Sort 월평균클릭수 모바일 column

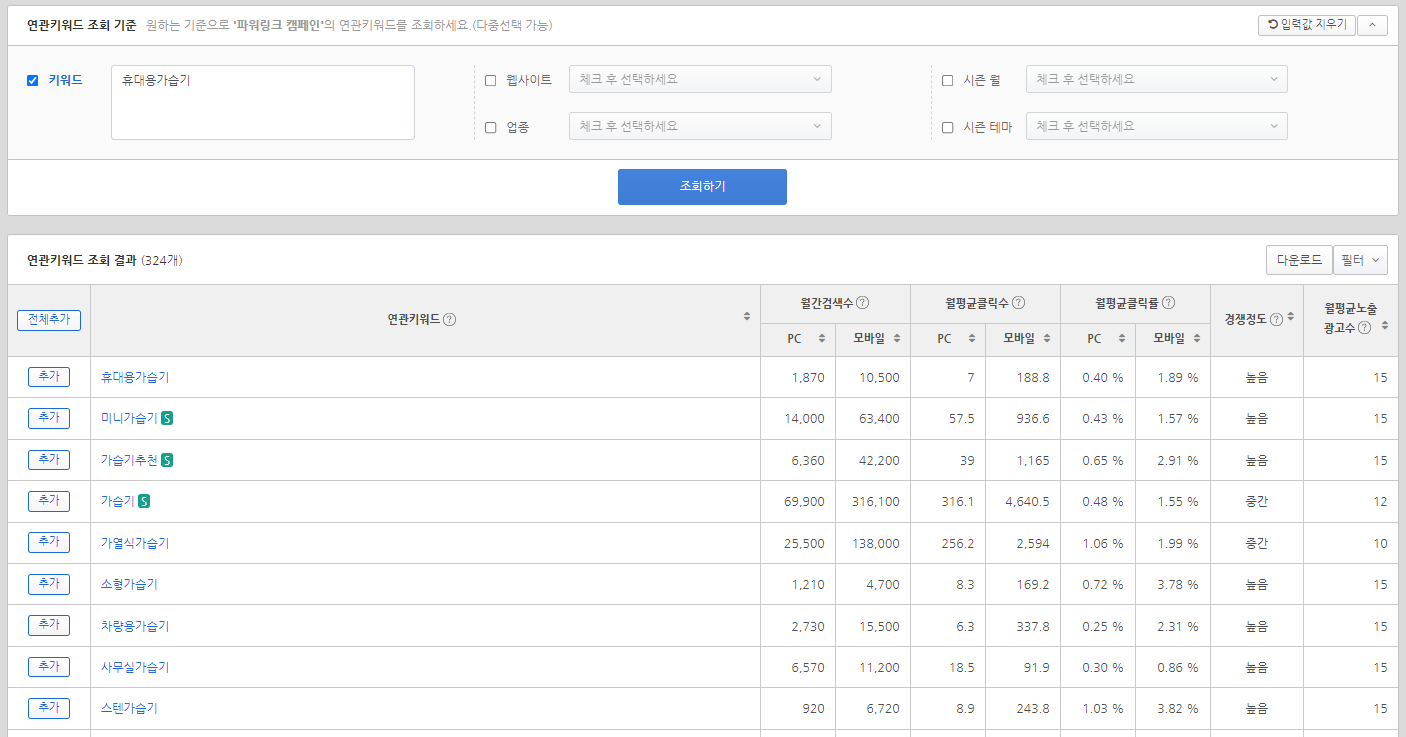pyautogui.click(x=1047, y=339)
